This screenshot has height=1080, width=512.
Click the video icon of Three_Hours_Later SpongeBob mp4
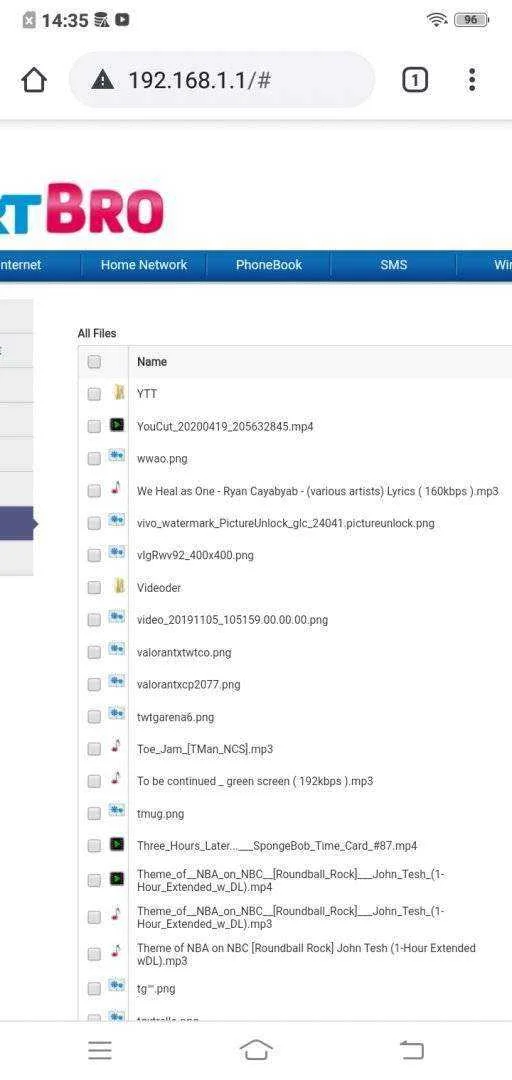coord(117,844)
